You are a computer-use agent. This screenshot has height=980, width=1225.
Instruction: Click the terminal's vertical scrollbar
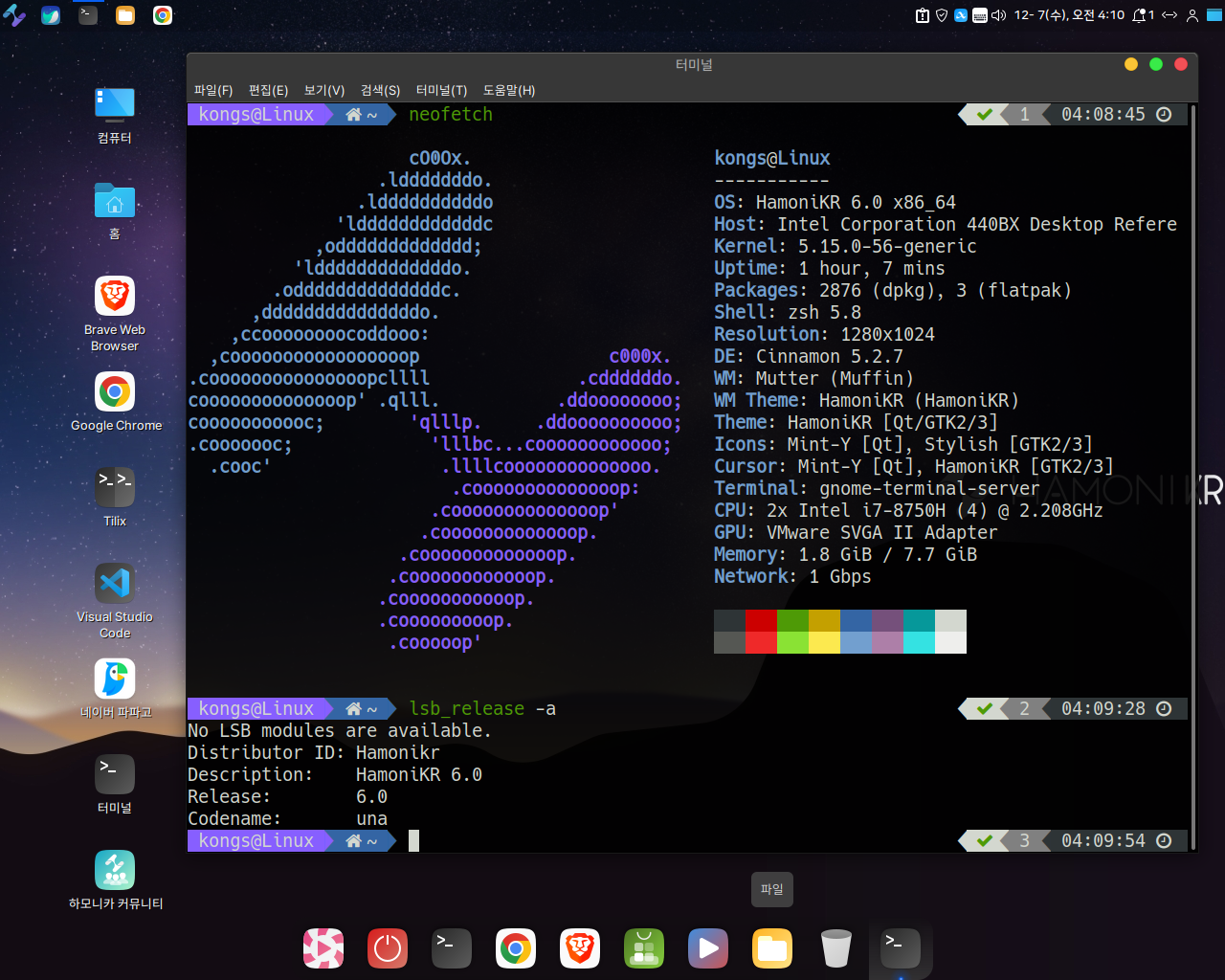click(1193, 479)
